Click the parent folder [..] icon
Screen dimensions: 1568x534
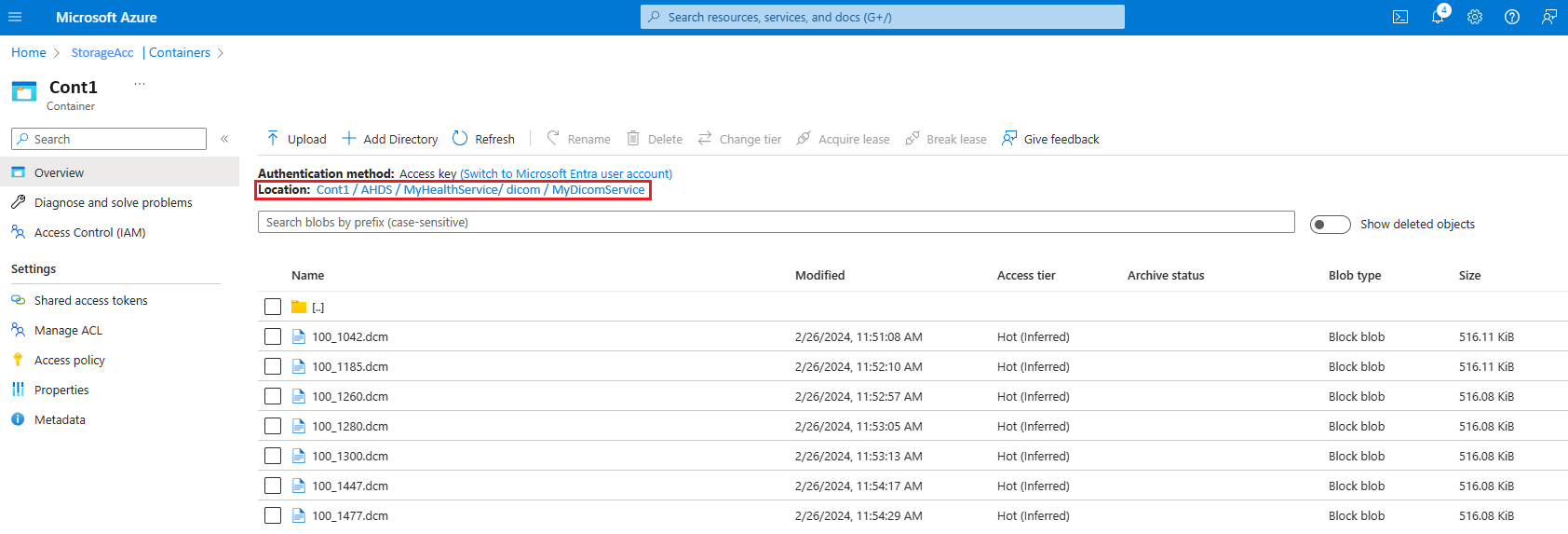299,307
